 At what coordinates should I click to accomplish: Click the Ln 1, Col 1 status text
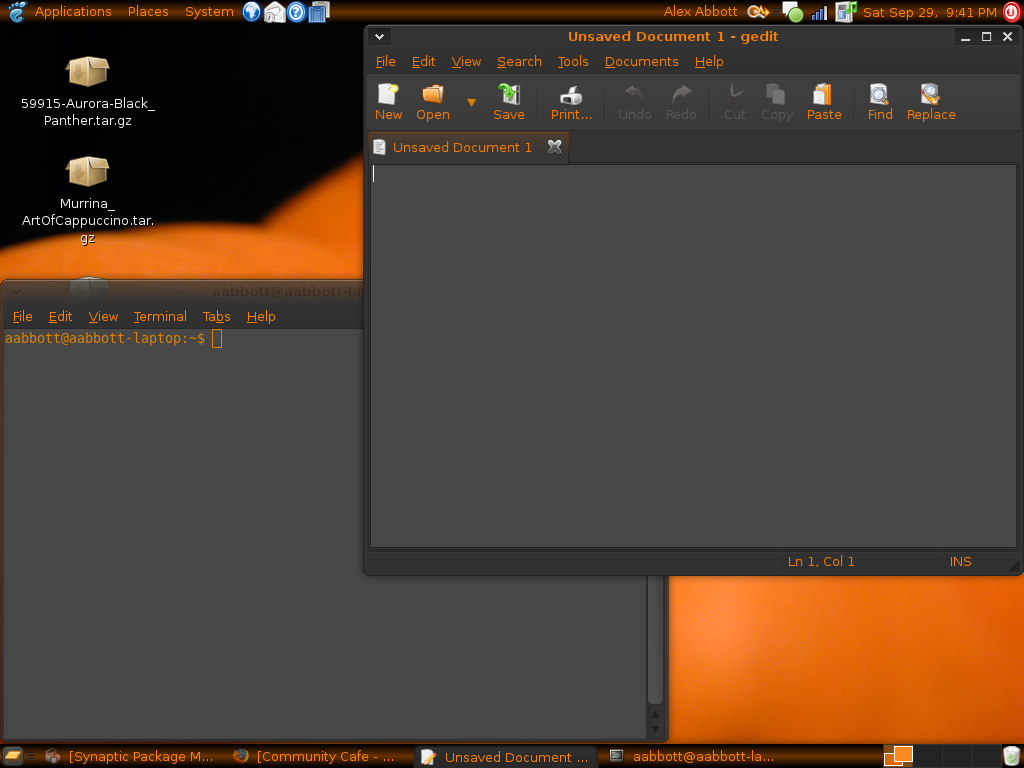pos(821,562)
